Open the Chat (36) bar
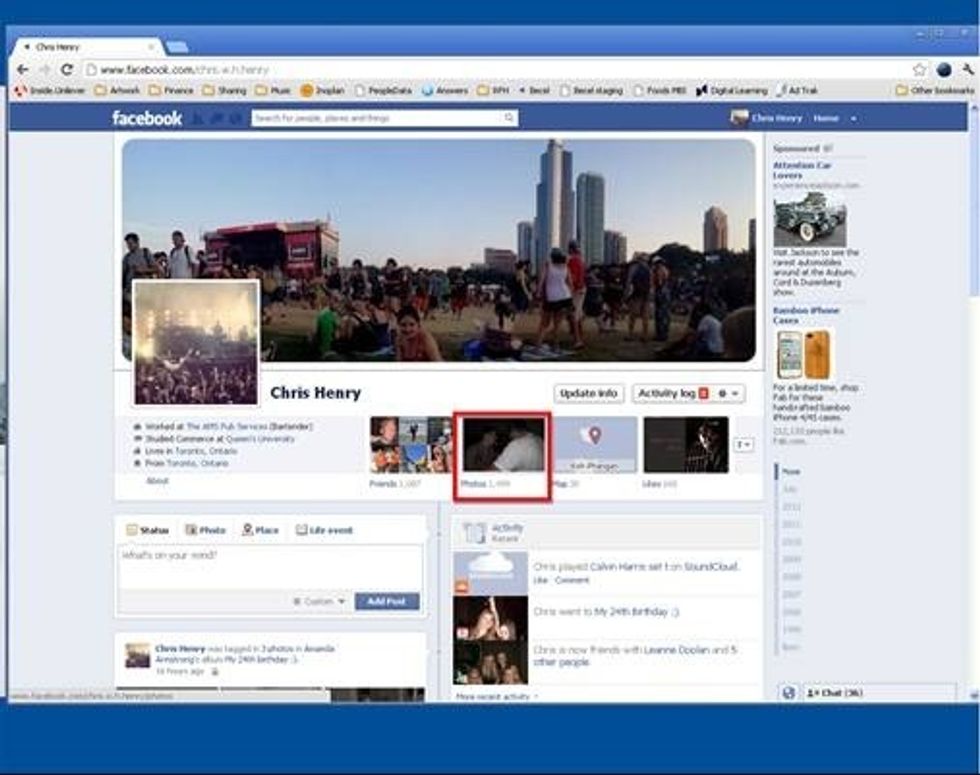The width and height of the screenshot is (980, 775). click(878, 692)
